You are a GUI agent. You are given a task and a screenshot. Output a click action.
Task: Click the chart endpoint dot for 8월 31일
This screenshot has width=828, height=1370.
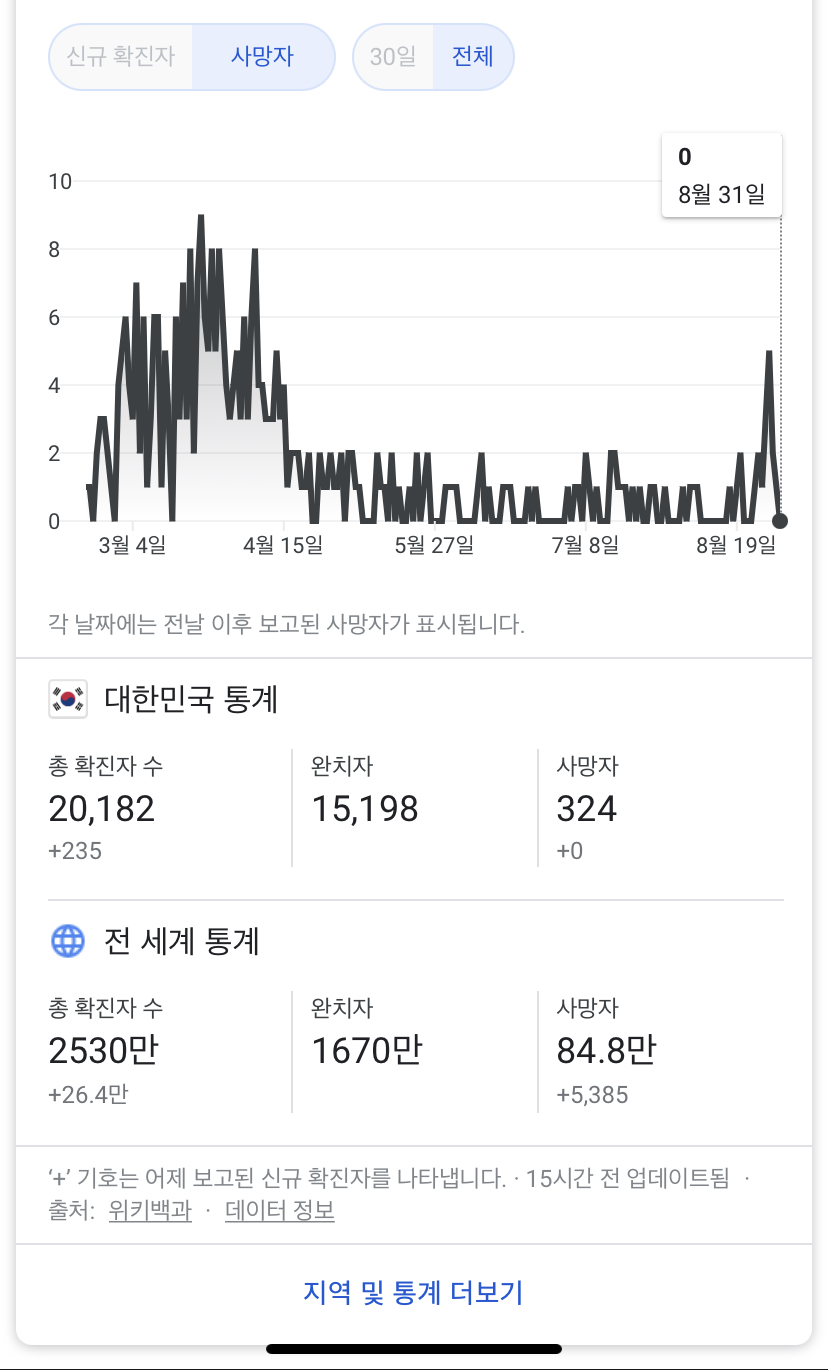pyautogui.click(x=780, y=520)
